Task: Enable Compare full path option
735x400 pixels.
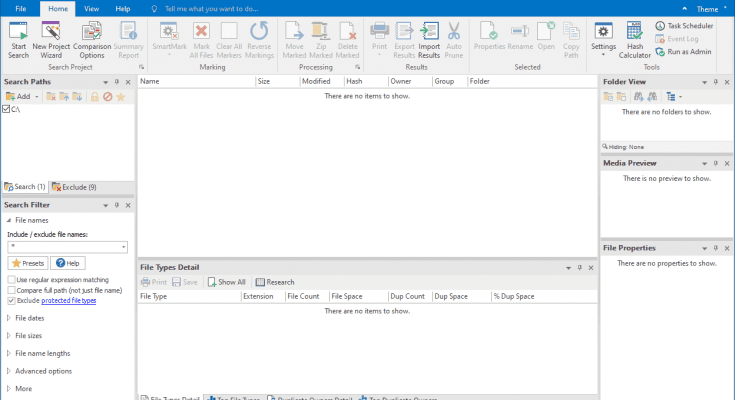Action: pyautogui.click(x=11, y=290)
